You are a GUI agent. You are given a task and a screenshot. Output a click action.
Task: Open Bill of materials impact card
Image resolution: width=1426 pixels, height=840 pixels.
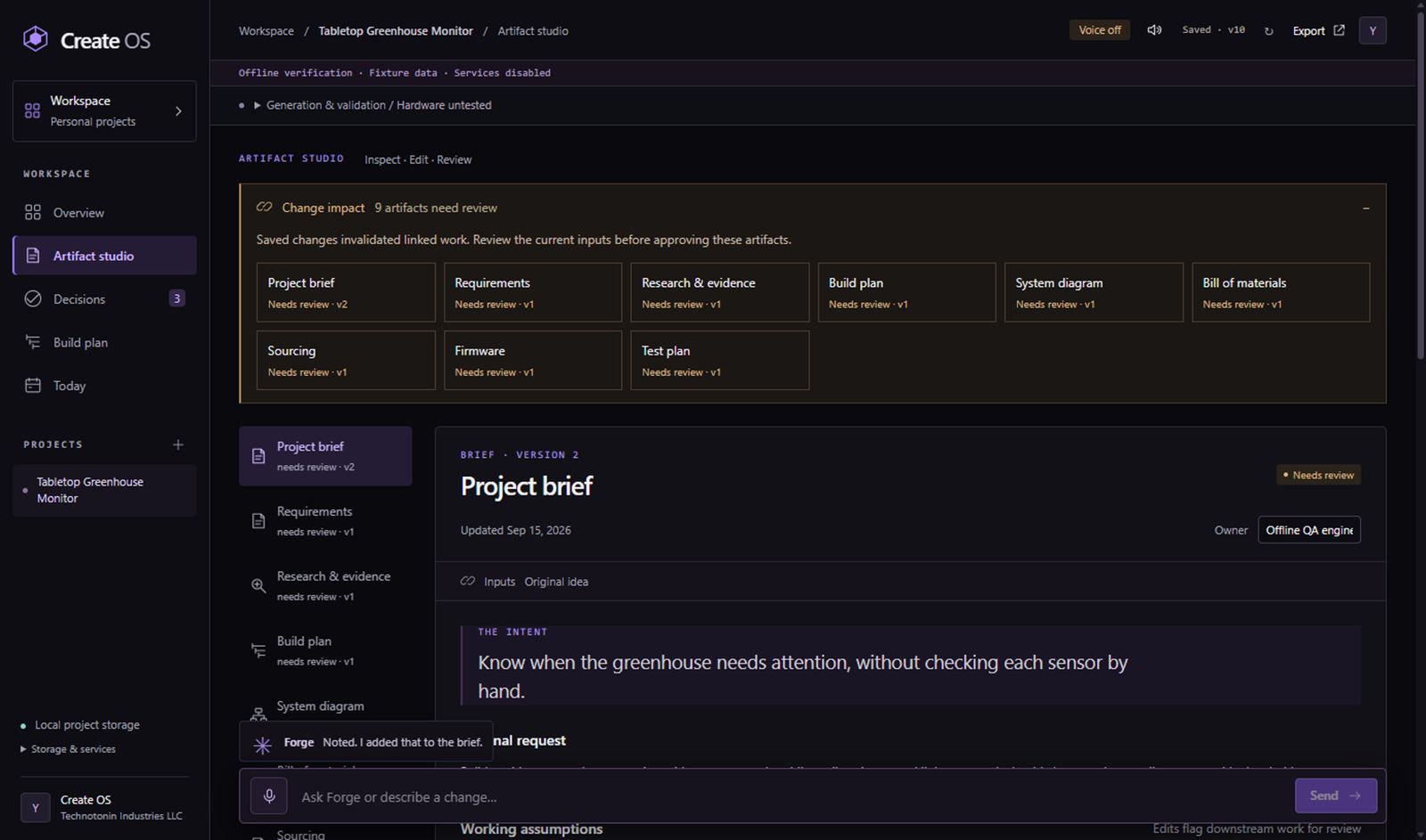pos(1281,292)
